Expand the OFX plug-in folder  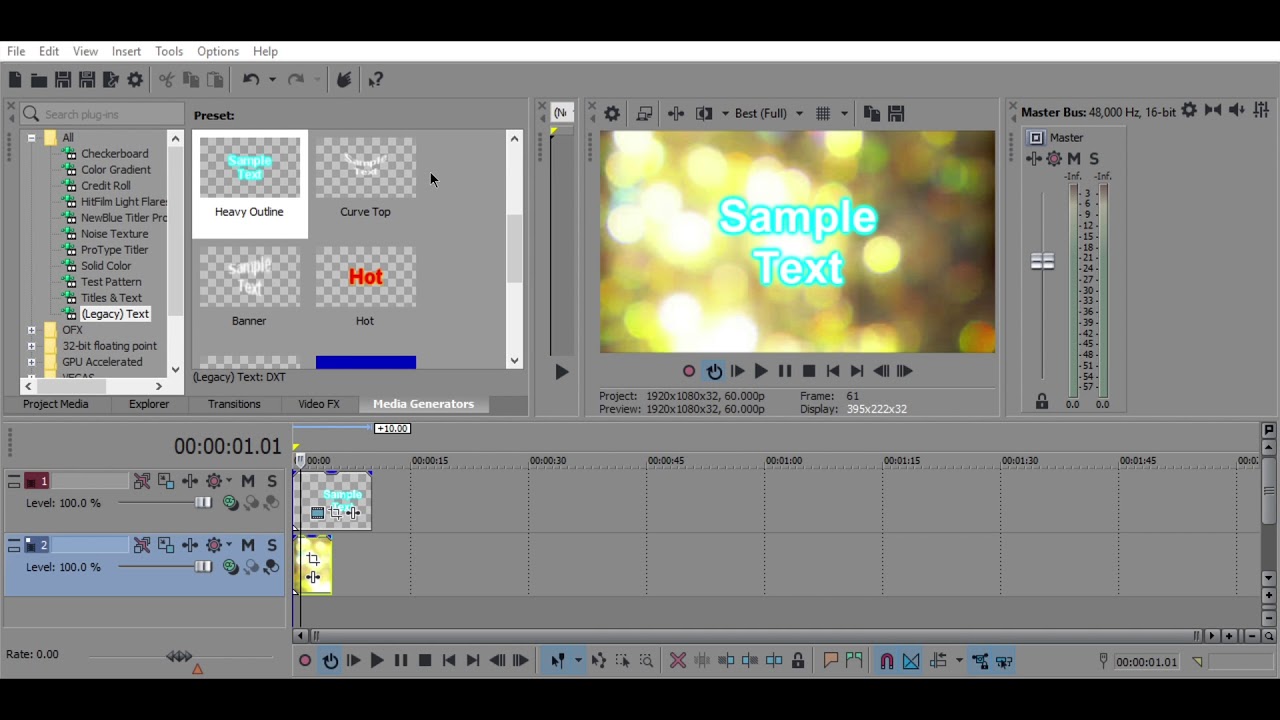tap(31, 330)
